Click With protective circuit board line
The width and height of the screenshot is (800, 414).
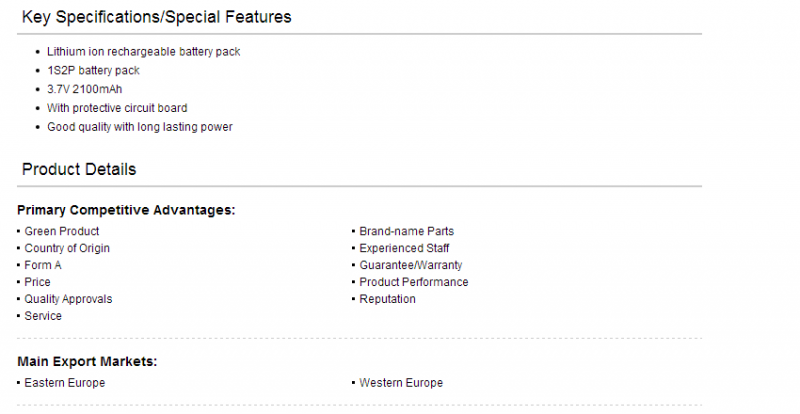[x=117, y=108]
